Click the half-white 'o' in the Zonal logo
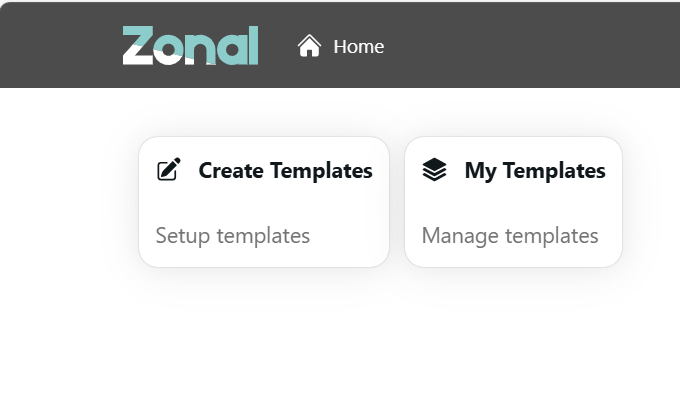 coord(171,50)
